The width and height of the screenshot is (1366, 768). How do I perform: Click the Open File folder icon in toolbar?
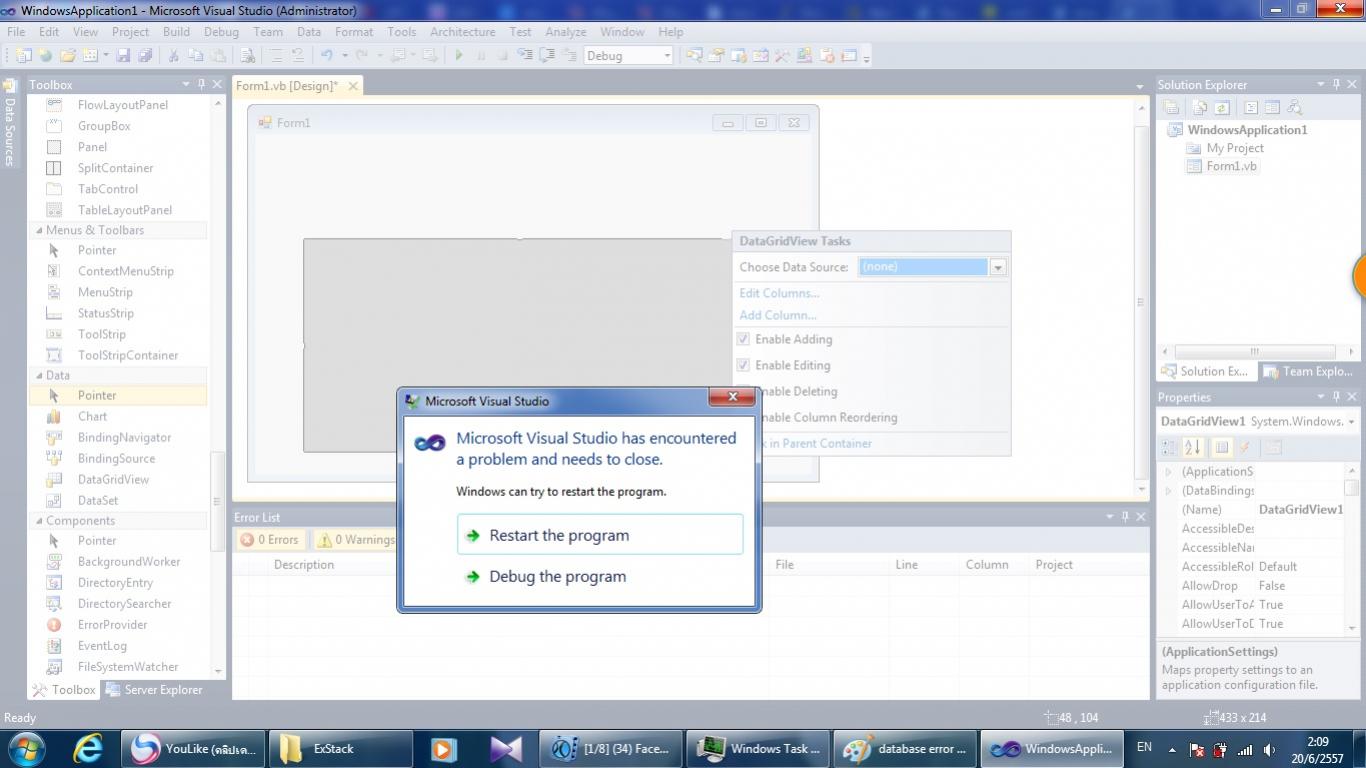[68, 56]
